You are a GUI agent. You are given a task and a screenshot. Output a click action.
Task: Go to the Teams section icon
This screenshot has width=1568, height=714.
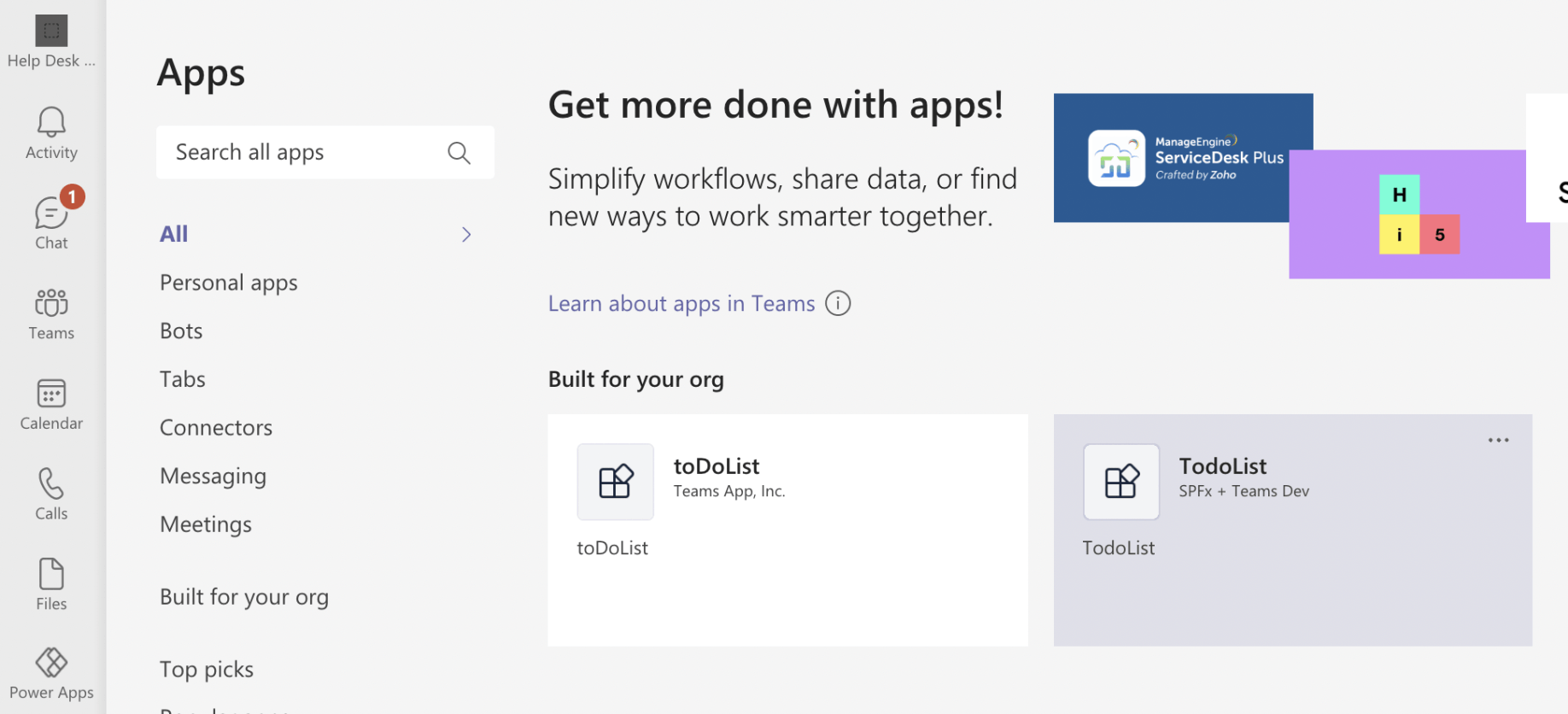51,303
